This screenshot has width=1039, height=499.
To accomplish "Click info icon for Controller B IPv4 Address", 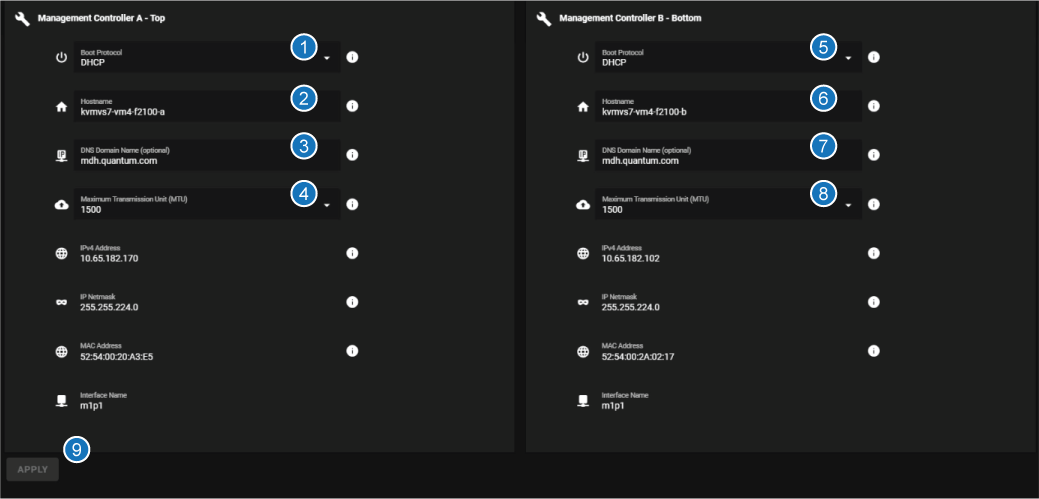I will [x=873, y=253].
